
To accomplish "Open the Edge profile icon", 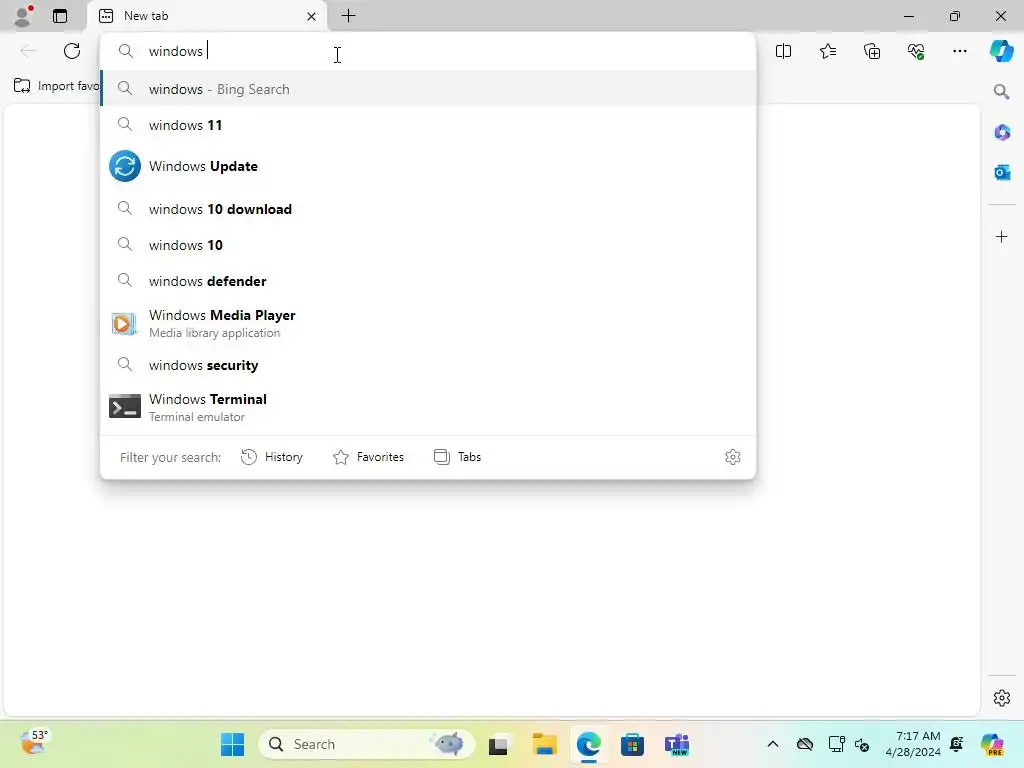I will point(24,16).
